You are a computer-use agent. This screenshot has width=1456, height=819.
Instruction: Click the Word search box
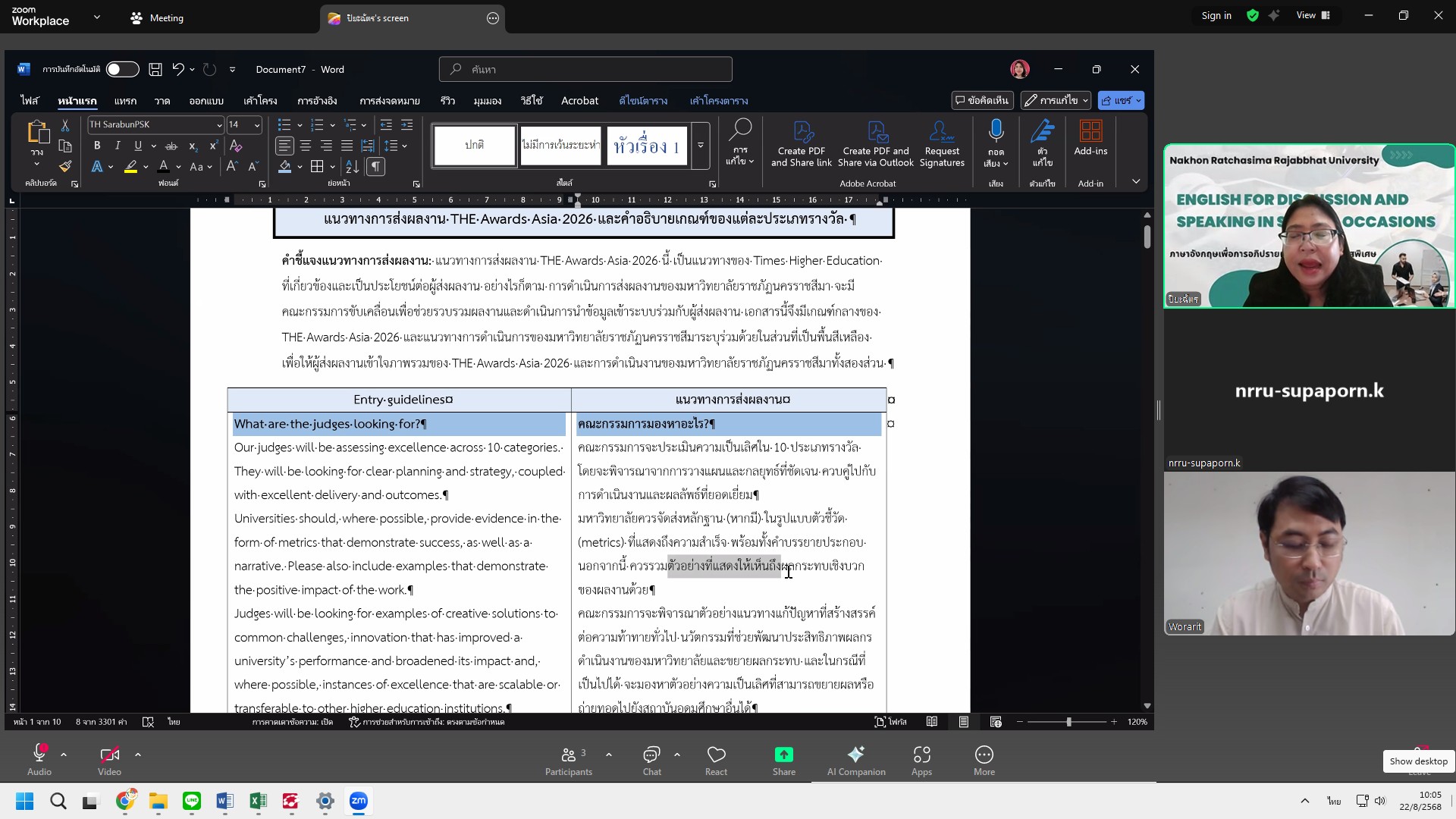[x=585, y=70]
